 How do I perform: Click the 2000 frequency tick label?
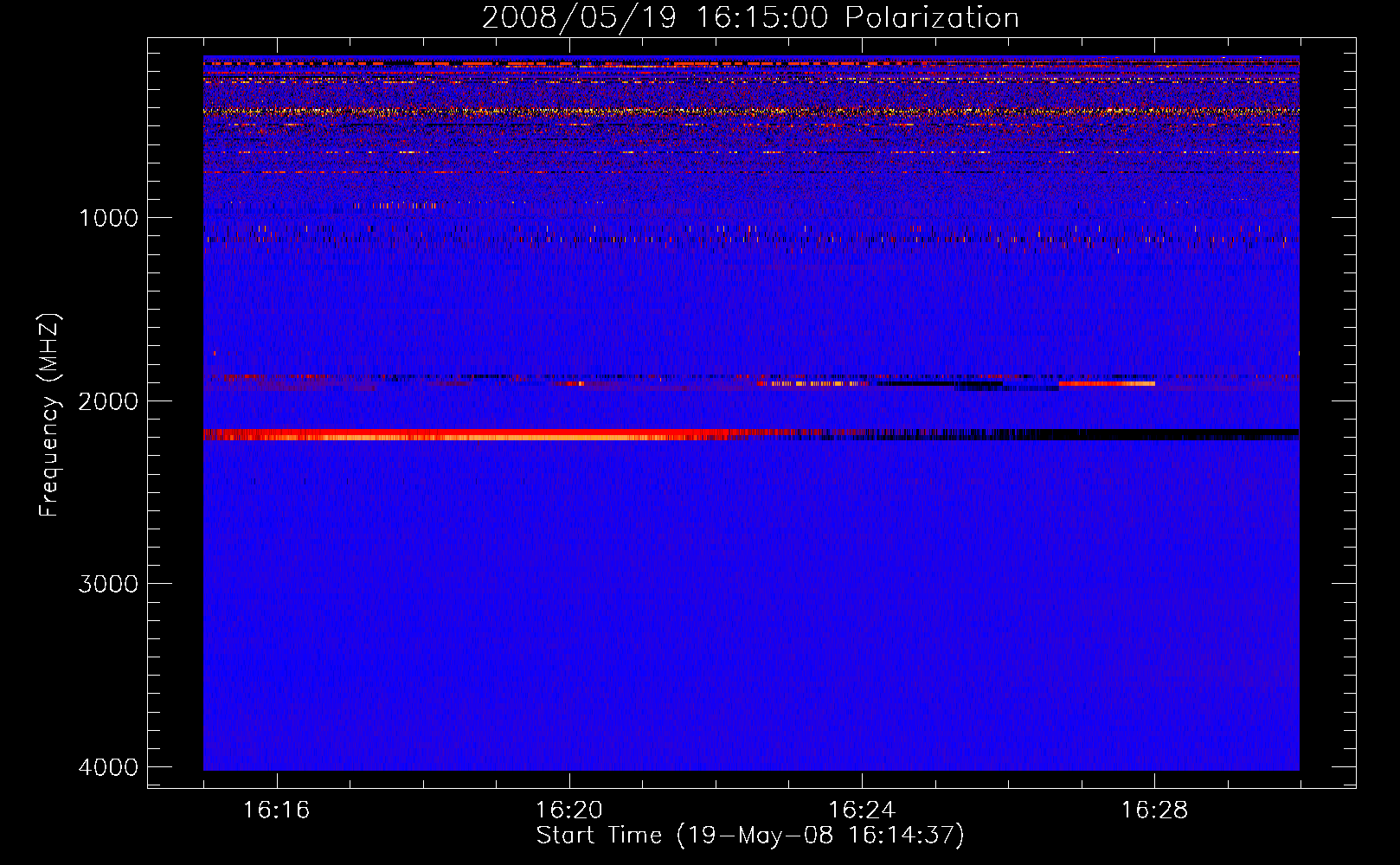108,400
